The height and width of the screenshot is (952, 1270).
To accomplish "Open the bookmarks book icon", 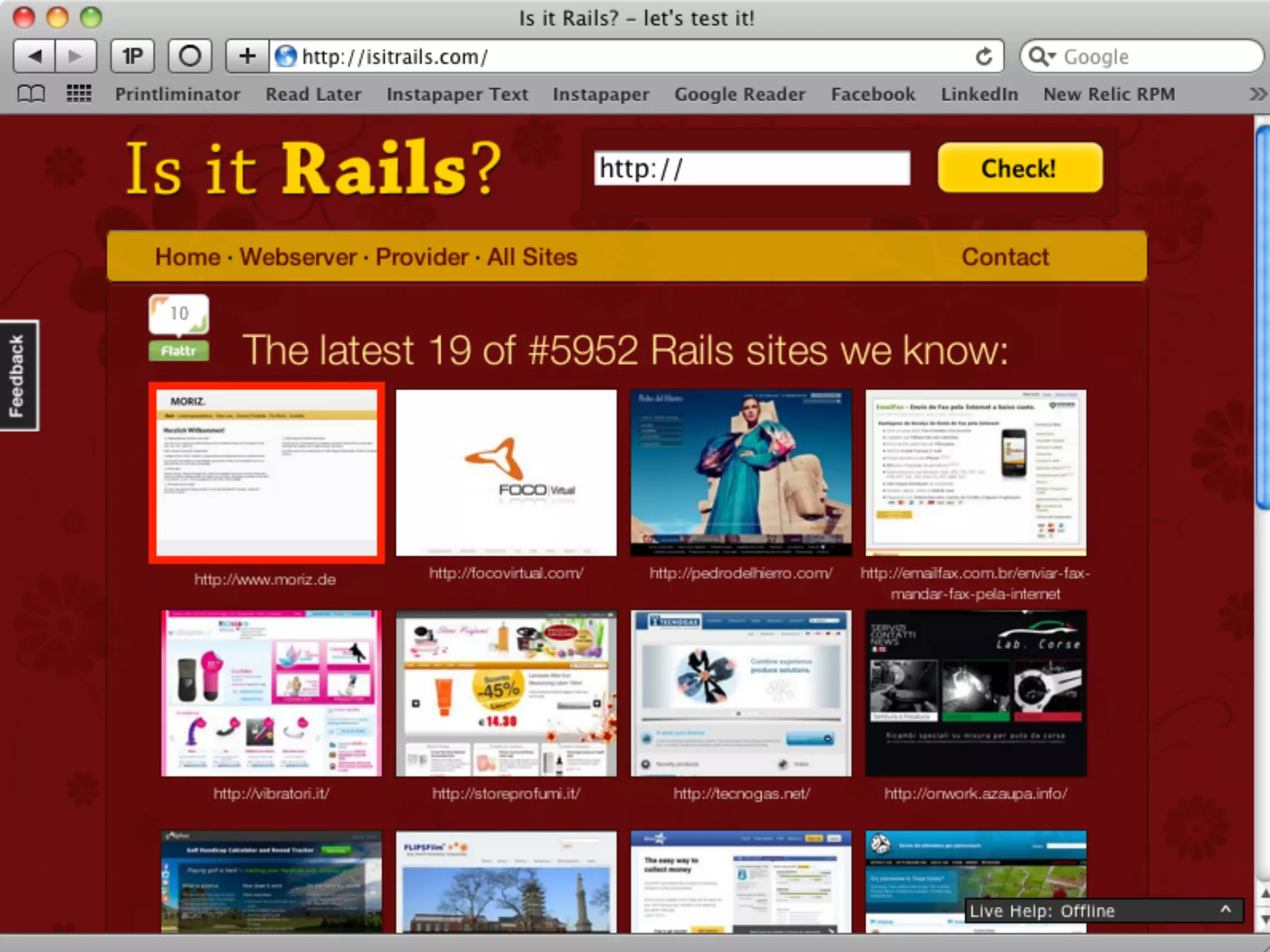I will click(31, 94).
